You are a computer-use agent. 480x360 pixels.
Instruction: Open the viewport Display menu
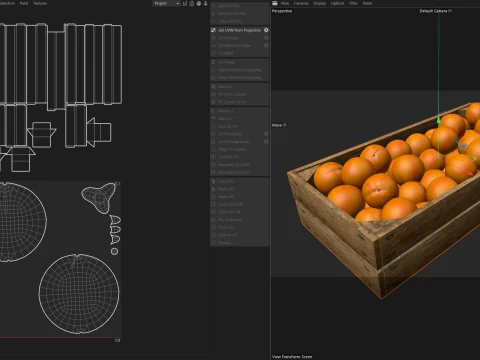tap(319, 3)
